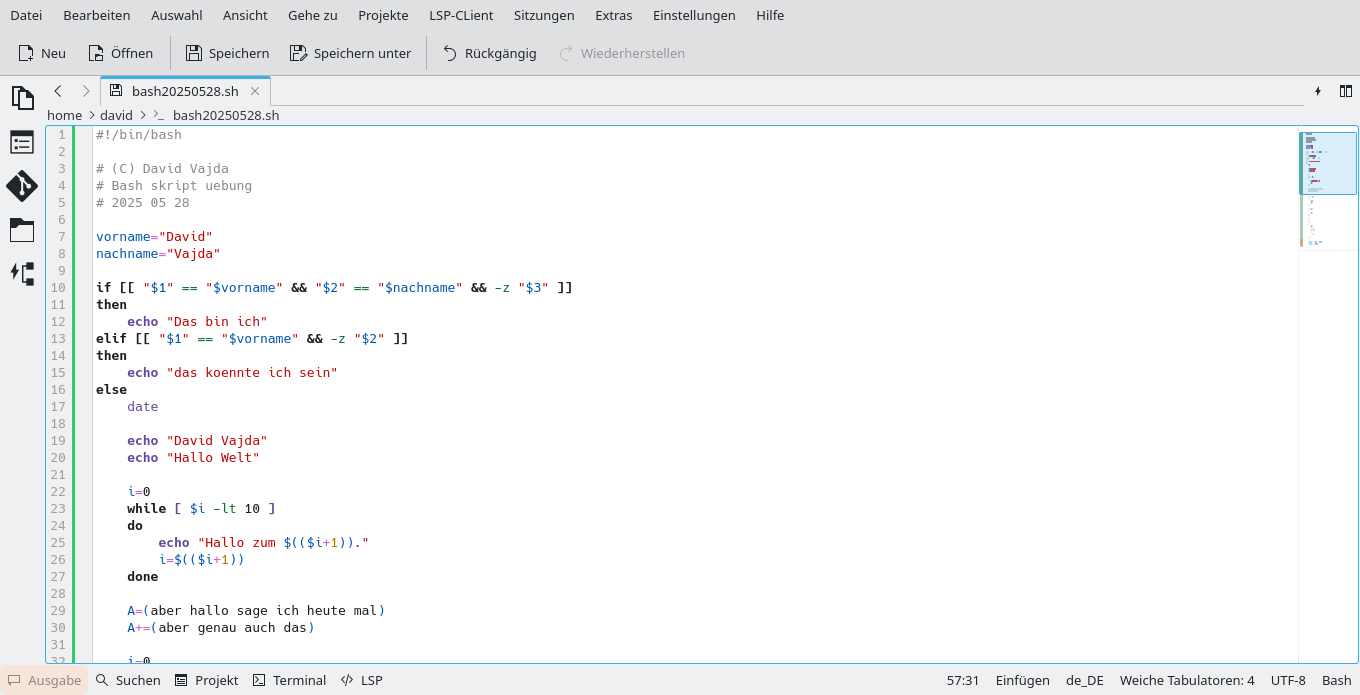Toggle the Ausgabe output panel

point(44,680)
